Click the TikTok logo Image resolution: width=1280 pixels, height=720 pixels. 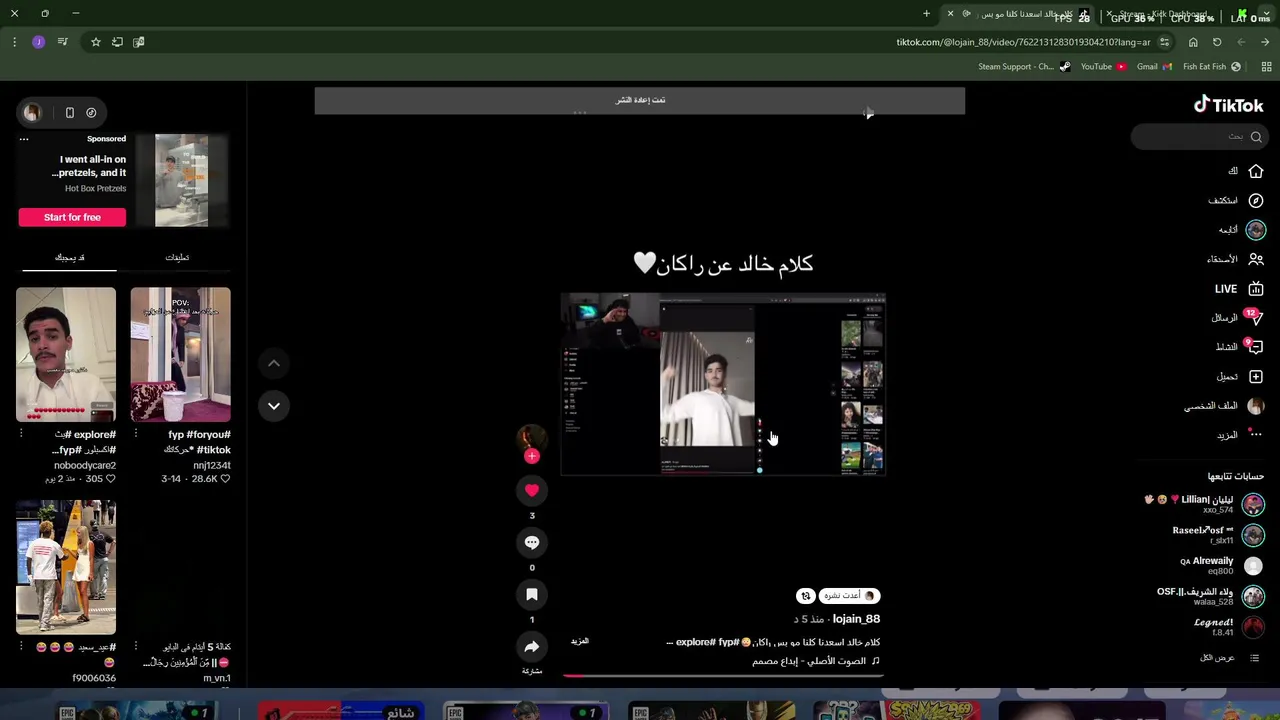click(x=1228, y=105)
